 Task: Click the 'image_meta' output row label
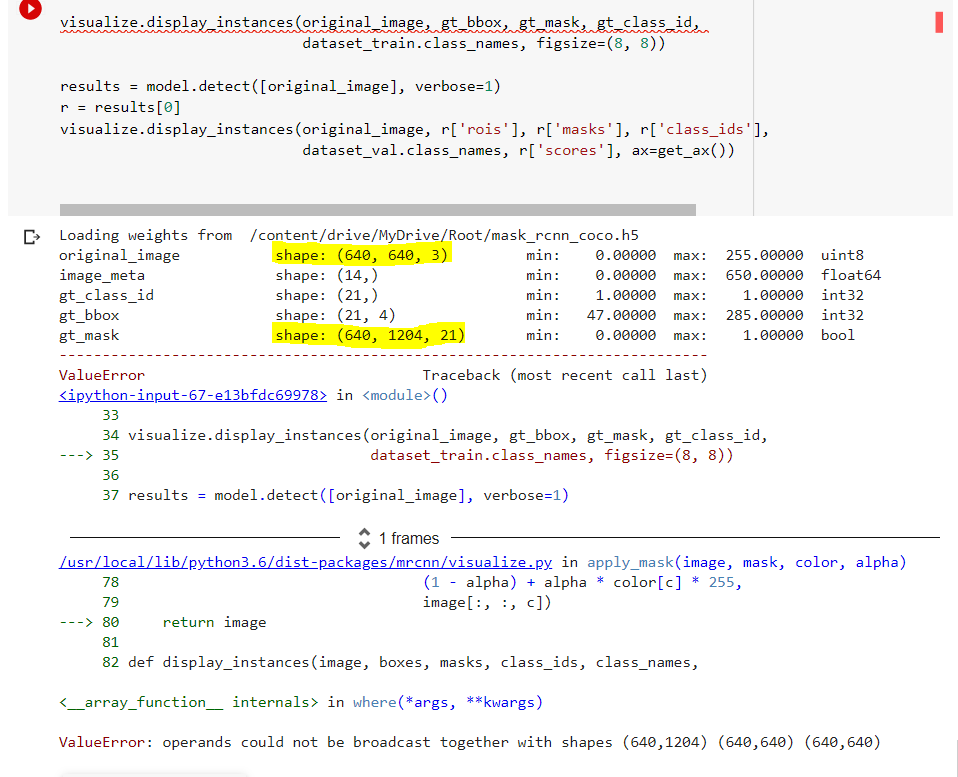click(x=102, y=275)
